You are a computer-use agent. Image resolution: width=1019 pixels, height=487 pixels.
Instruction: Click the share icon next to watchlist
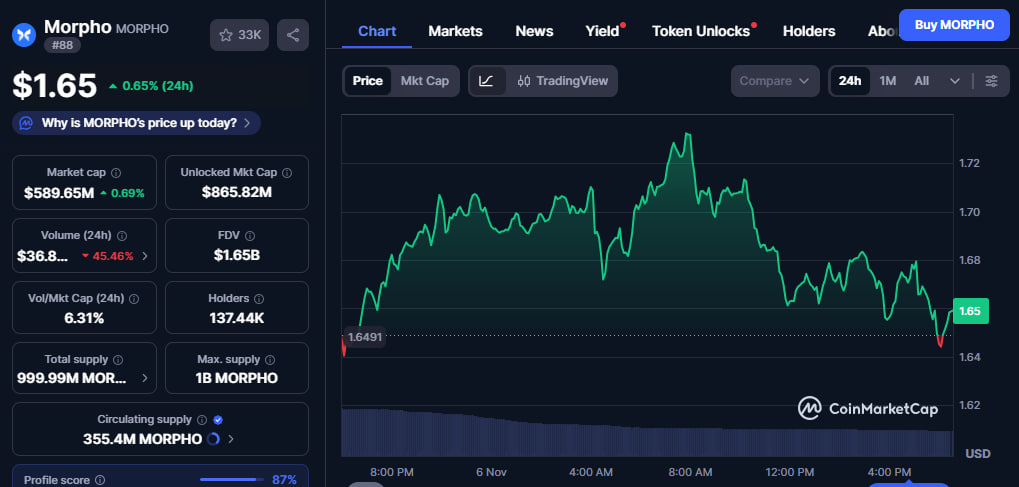click(x=292, y=35)
